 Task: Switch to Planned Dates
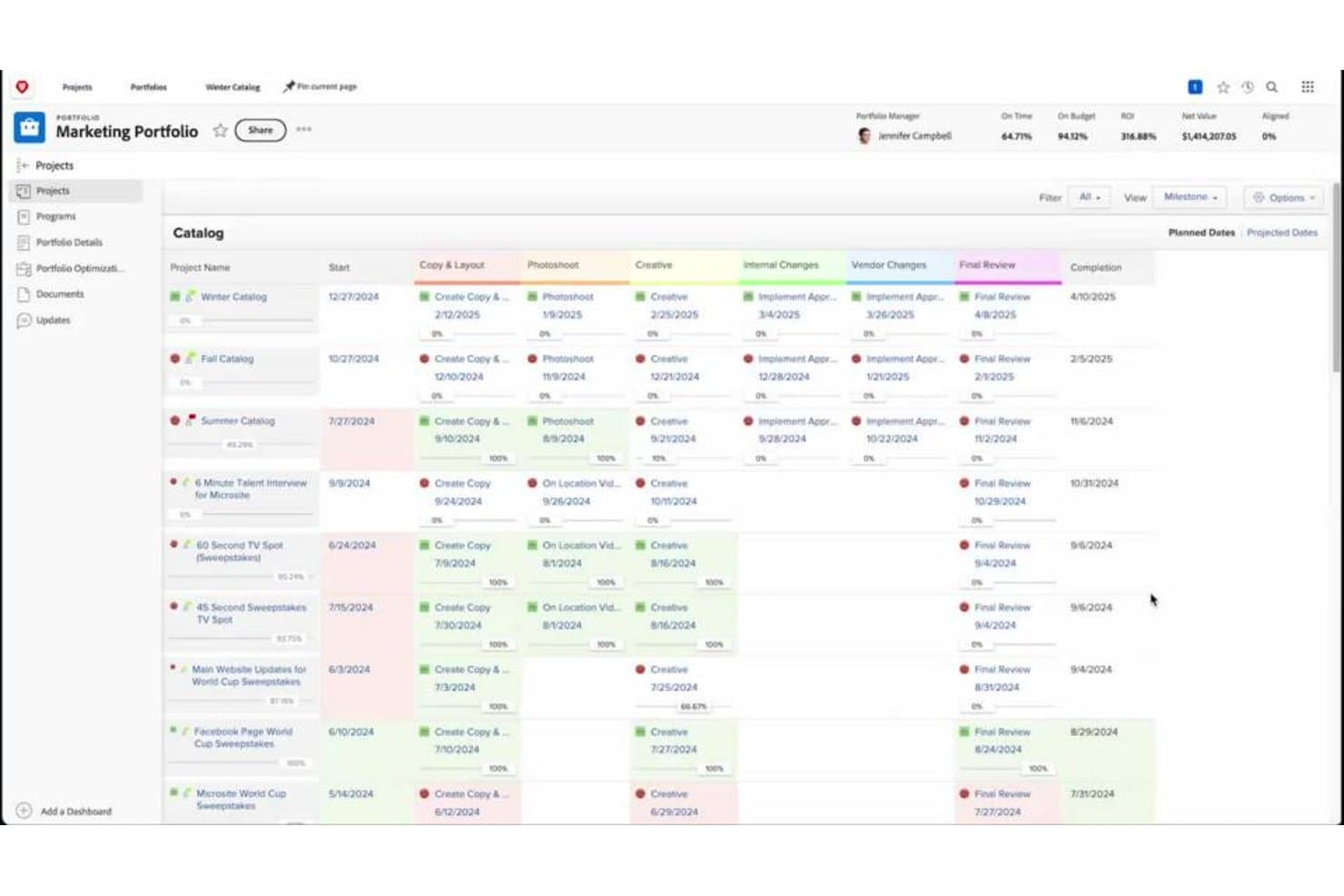point(1201,233)
